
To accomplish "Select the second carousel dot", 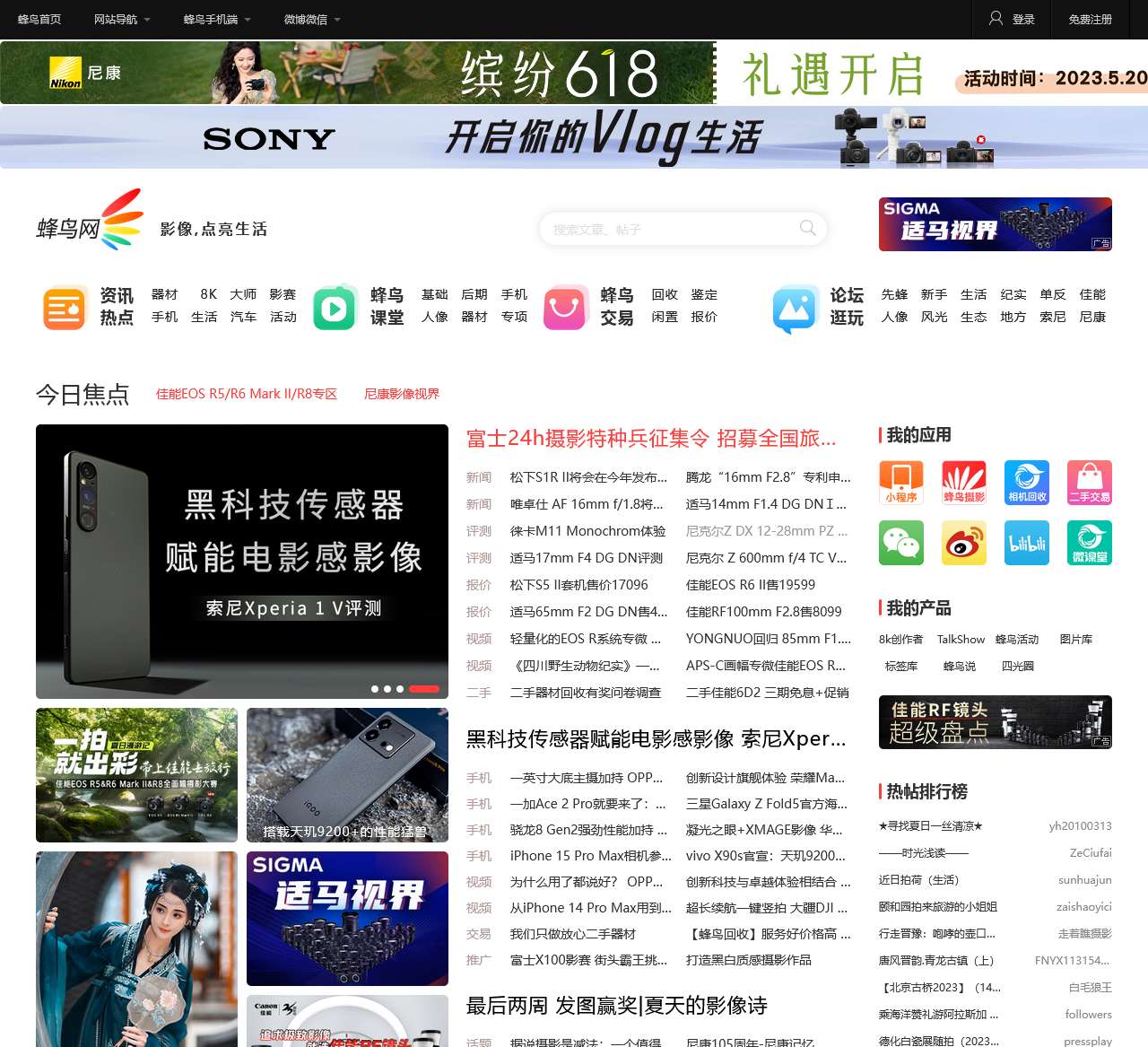I will click(x=387, y=689).
